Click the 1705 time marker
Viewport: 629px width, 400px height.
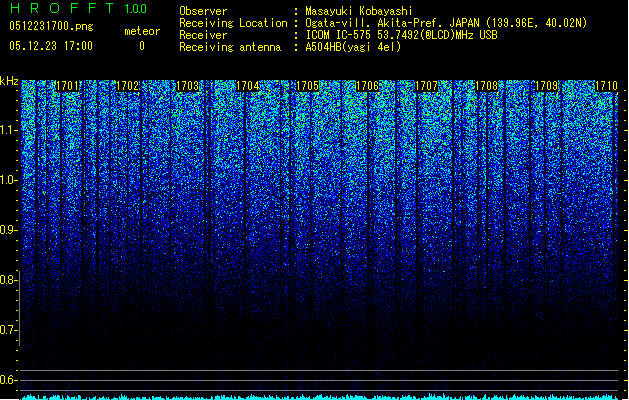(307, 86)
